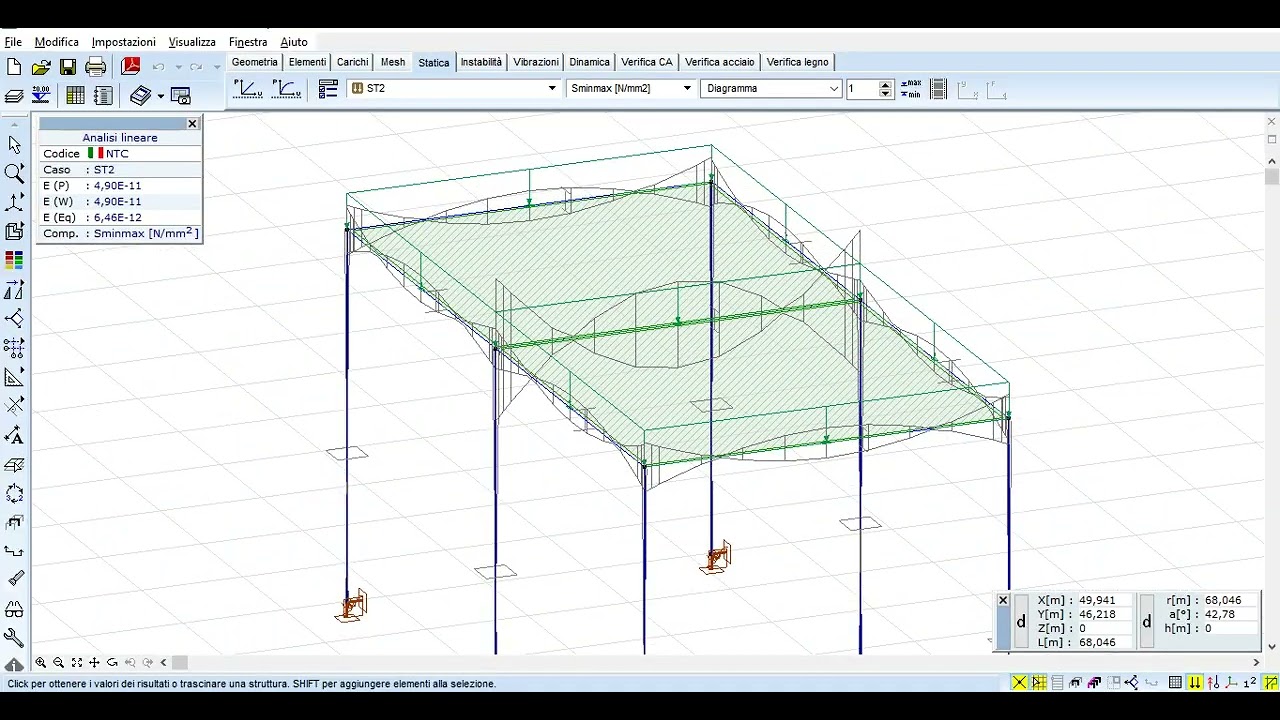Expand the undo history dropdown arrow
Viewport: 1280px width, 720px height.
click(178, 67)
